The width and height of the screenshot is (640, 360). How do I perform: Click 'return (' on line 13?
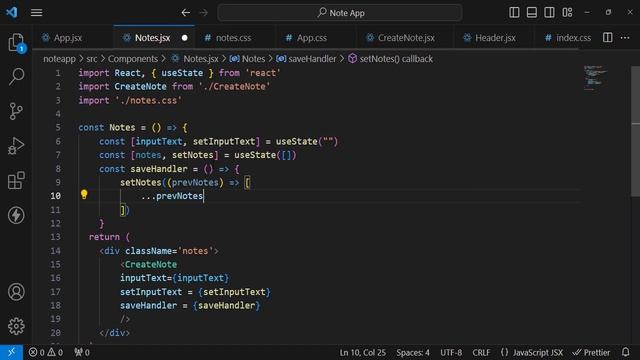tap(109, 237)
